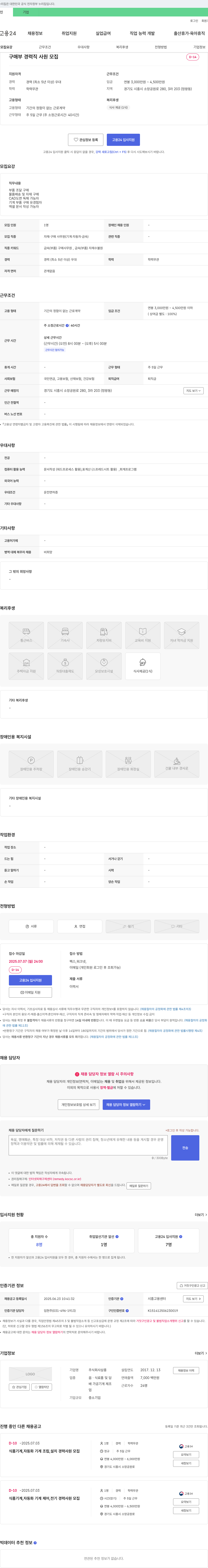Click the 면접 screening step
The width and height of the screenshot is (208, 1568).
[x=80, y=926]
